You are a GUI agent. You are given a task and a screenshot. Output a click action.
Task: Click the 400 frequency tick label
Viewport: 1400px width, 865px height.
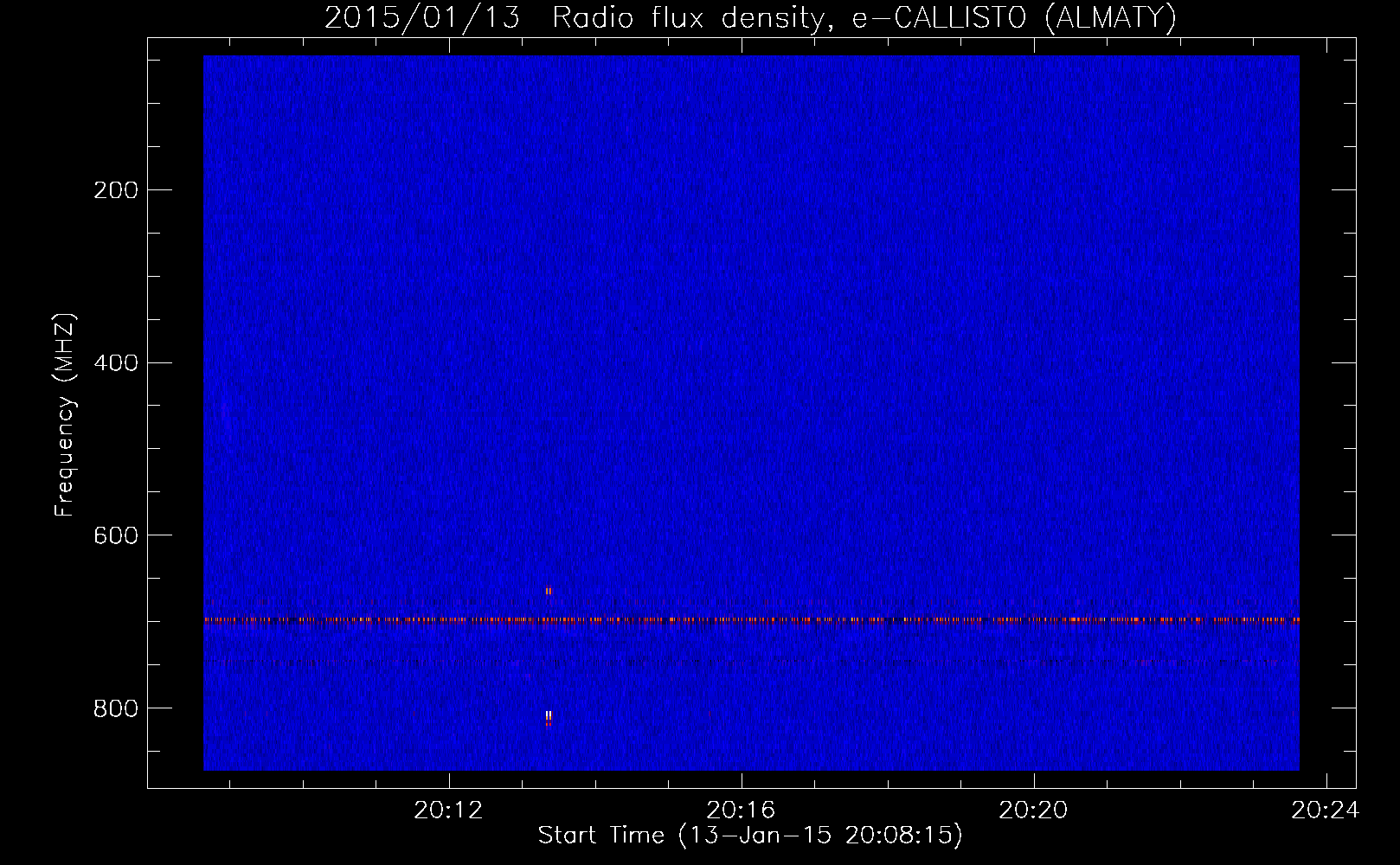coord(116,363)
